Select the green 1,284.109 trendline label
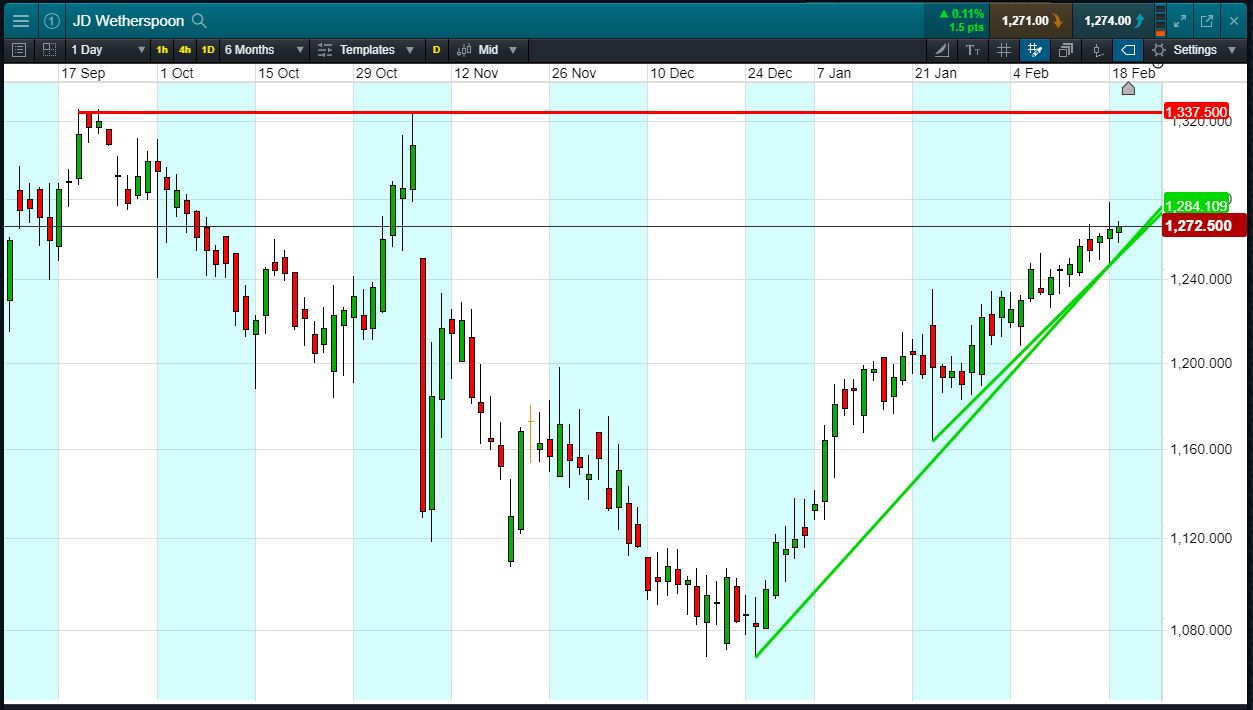 [x=1196, y=206]
